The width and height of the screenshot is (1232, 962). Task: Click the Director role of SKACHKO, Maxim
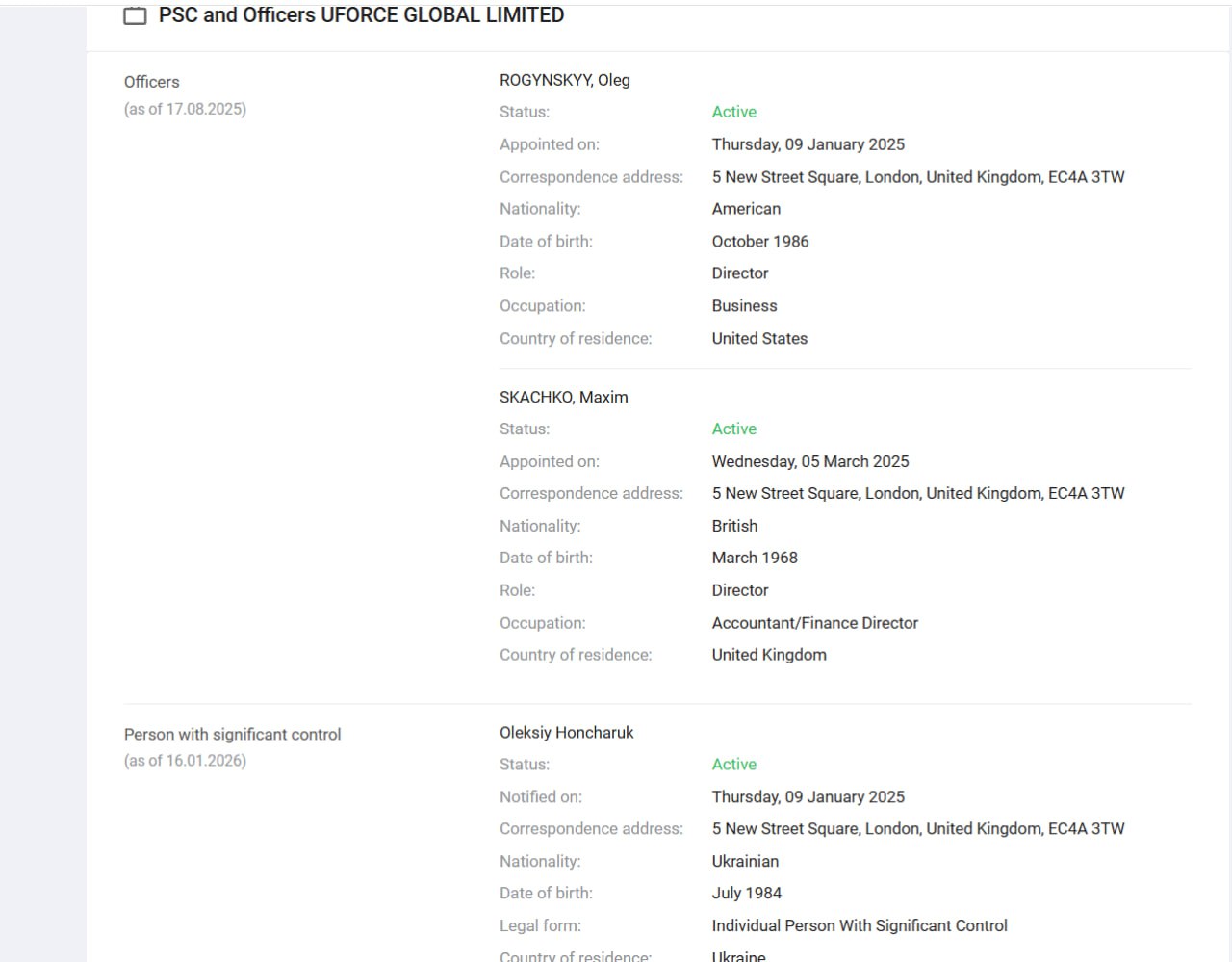click(740, 590)
